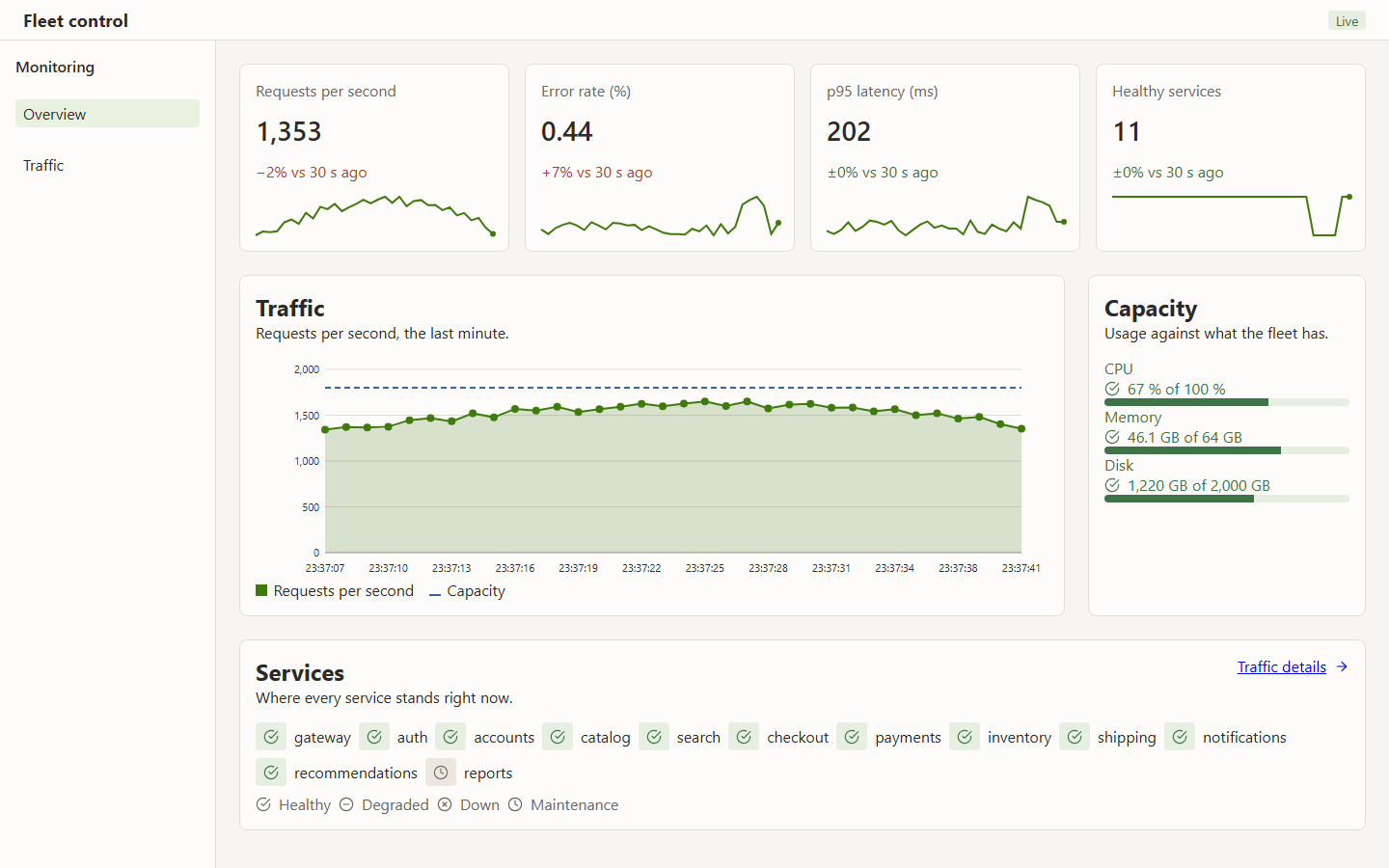1389x868 pixels.
Task: Click the "46.1 GB of 64 GB" text
Action: pyautogui.click(x=1185, y=437)
